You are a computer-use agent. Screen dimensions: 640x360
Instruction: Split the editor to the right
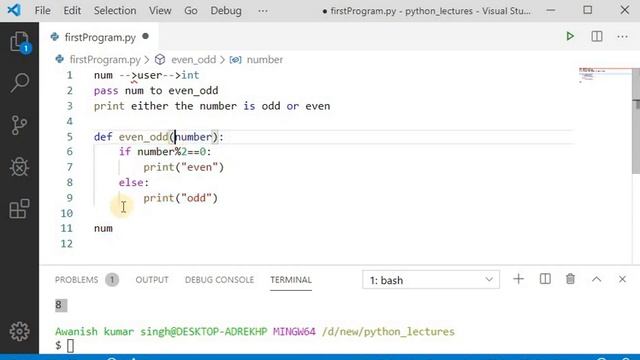(597, 37)
